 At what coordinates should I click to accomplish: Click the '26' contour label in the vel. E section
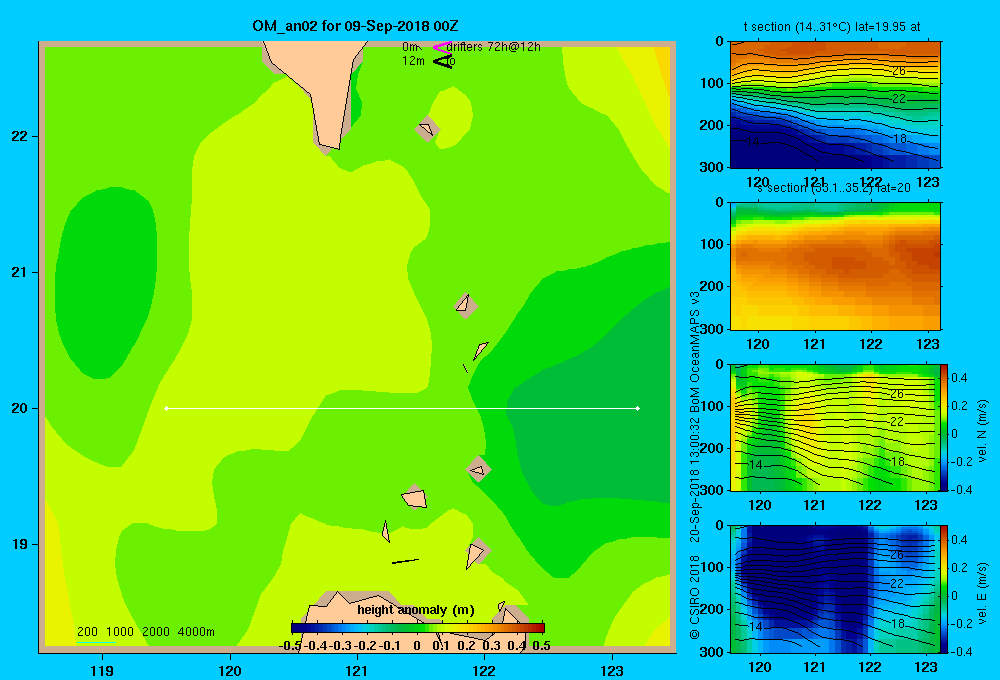point(897,555)
